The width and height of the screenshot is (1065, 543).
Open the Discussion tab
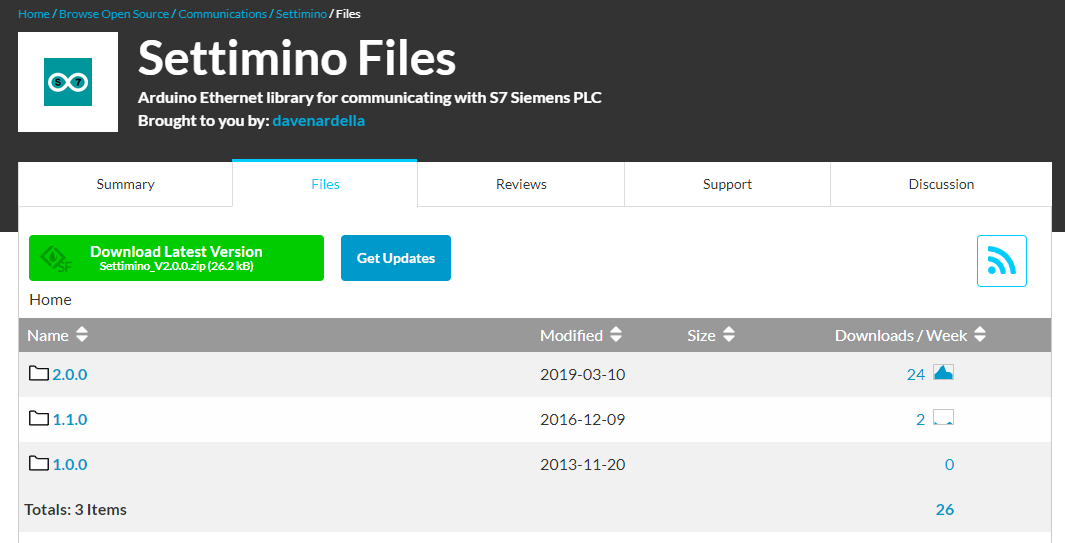click(x=941, y=184)
